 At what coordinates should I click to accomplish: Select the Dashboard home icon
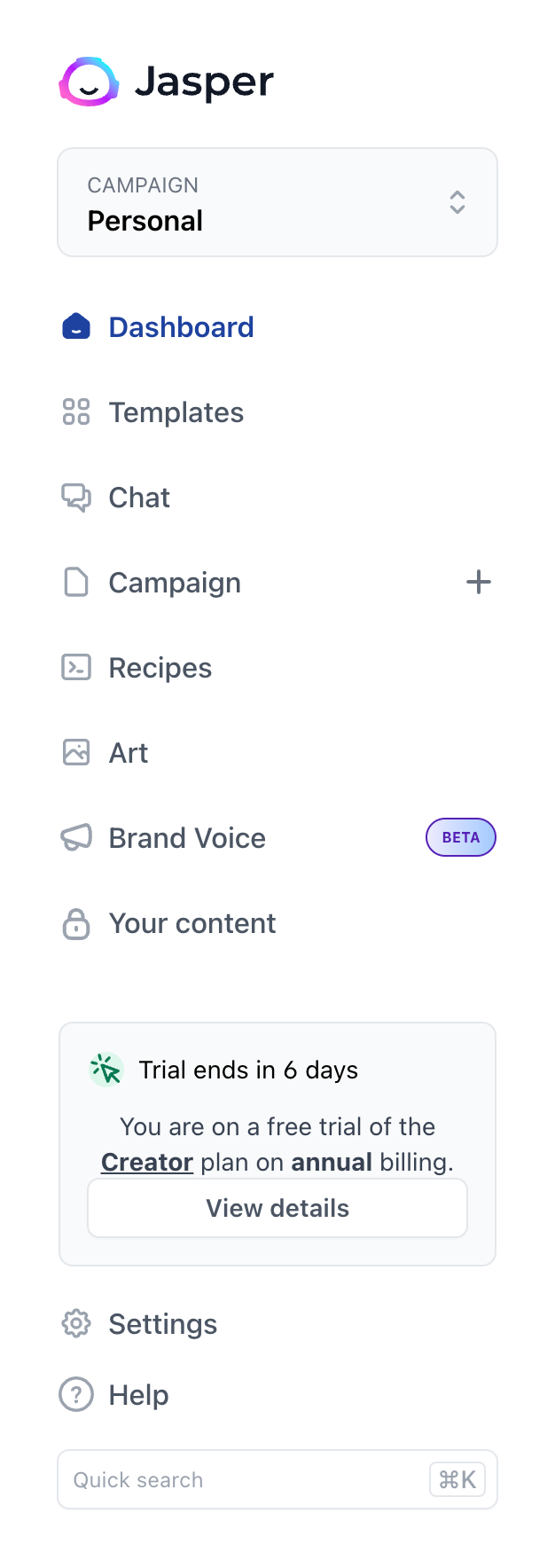point(76,326)
